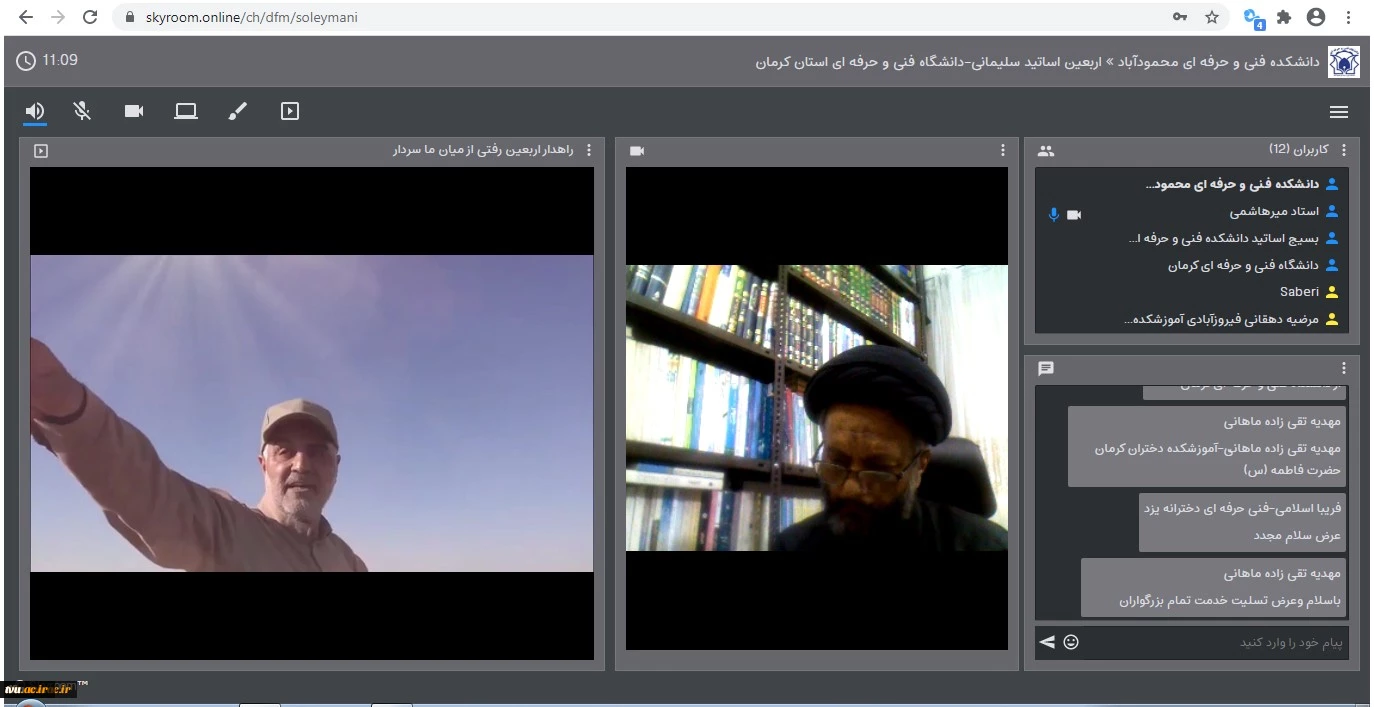Open the browser extensions puzzle icon
This screenshot has height=707, width=1374.
click(1284, 17)
